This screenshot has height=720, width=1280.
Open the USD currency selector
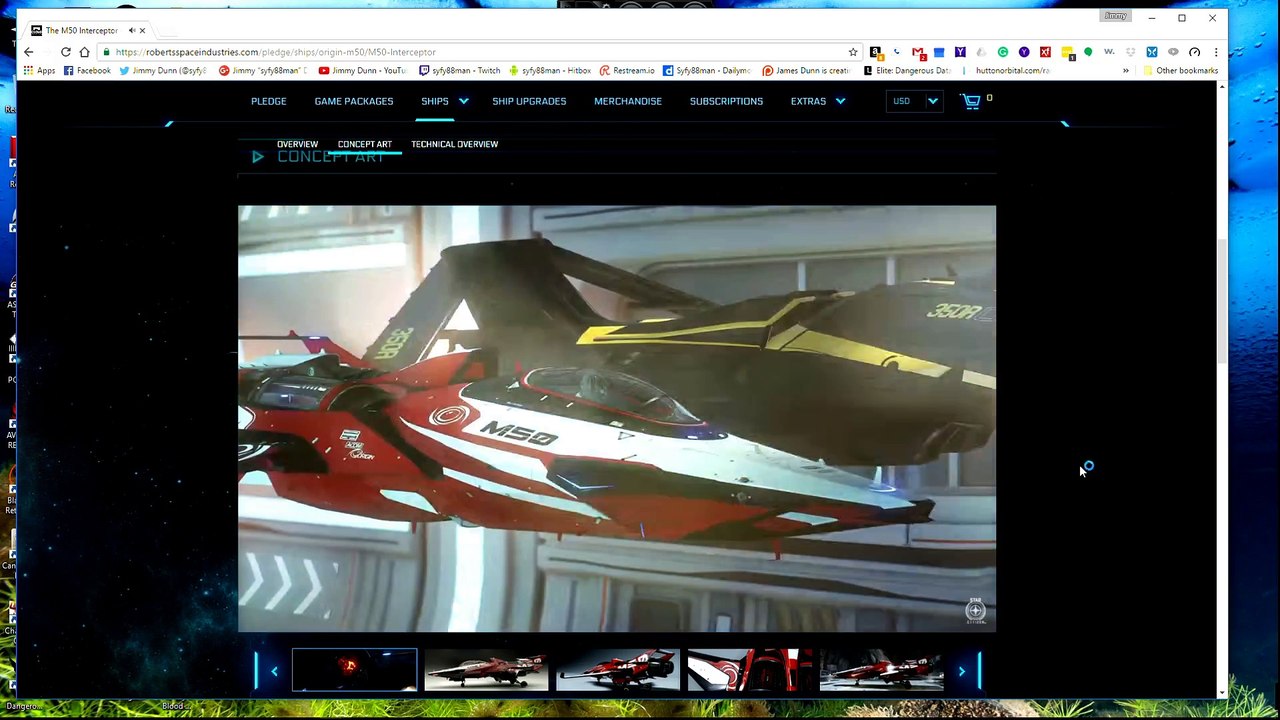pyautogui.click(x=915, y=101)
